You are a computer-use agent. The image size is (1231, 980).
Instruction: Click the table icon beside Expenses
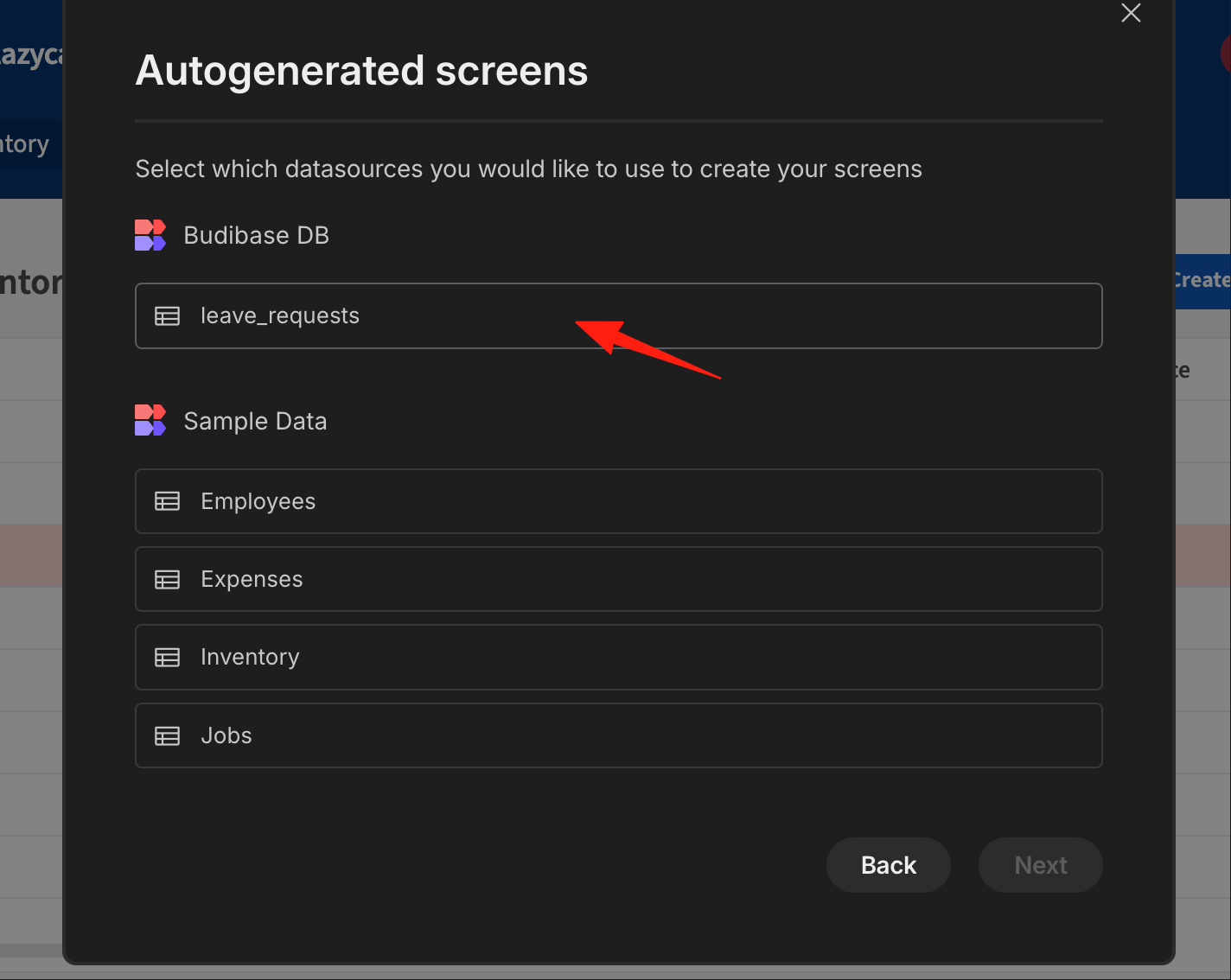click(x=167, y=579)
